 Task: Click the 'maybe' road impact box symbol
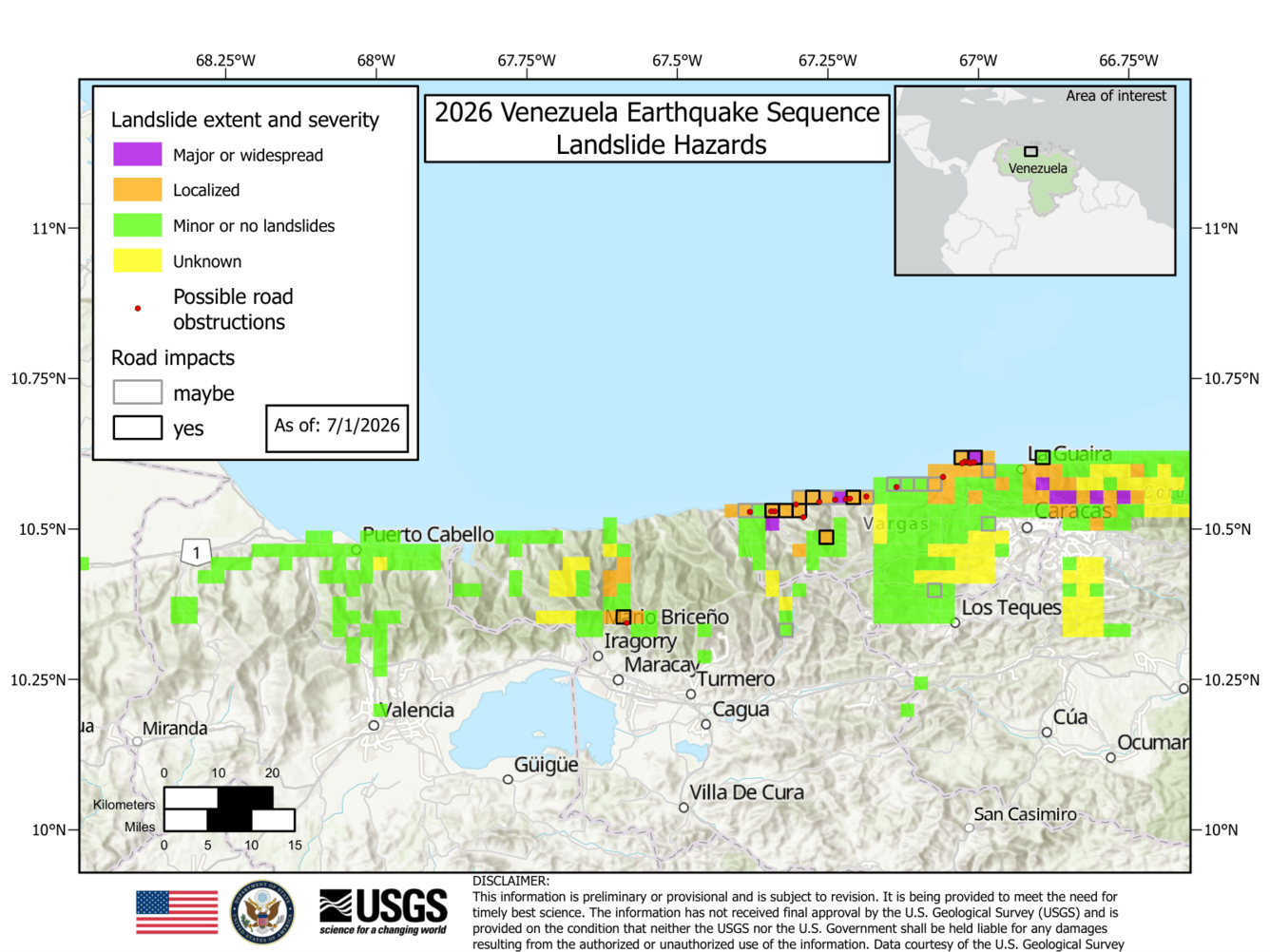138,392
